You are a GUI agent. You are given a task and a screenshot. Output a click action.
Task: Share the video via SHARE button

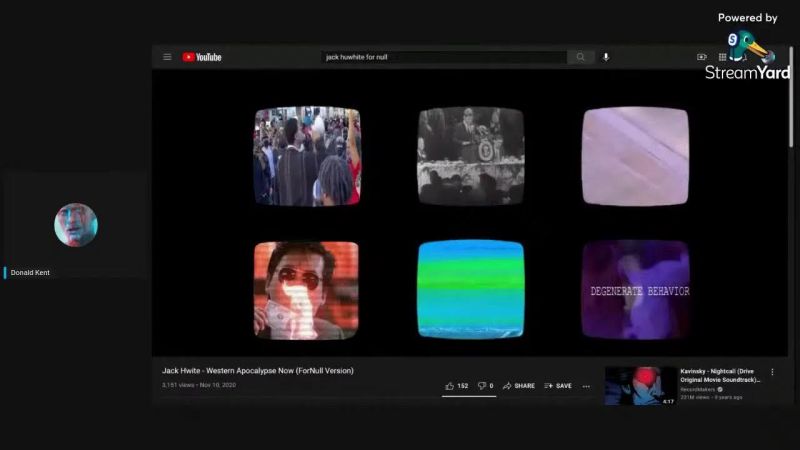519,386
